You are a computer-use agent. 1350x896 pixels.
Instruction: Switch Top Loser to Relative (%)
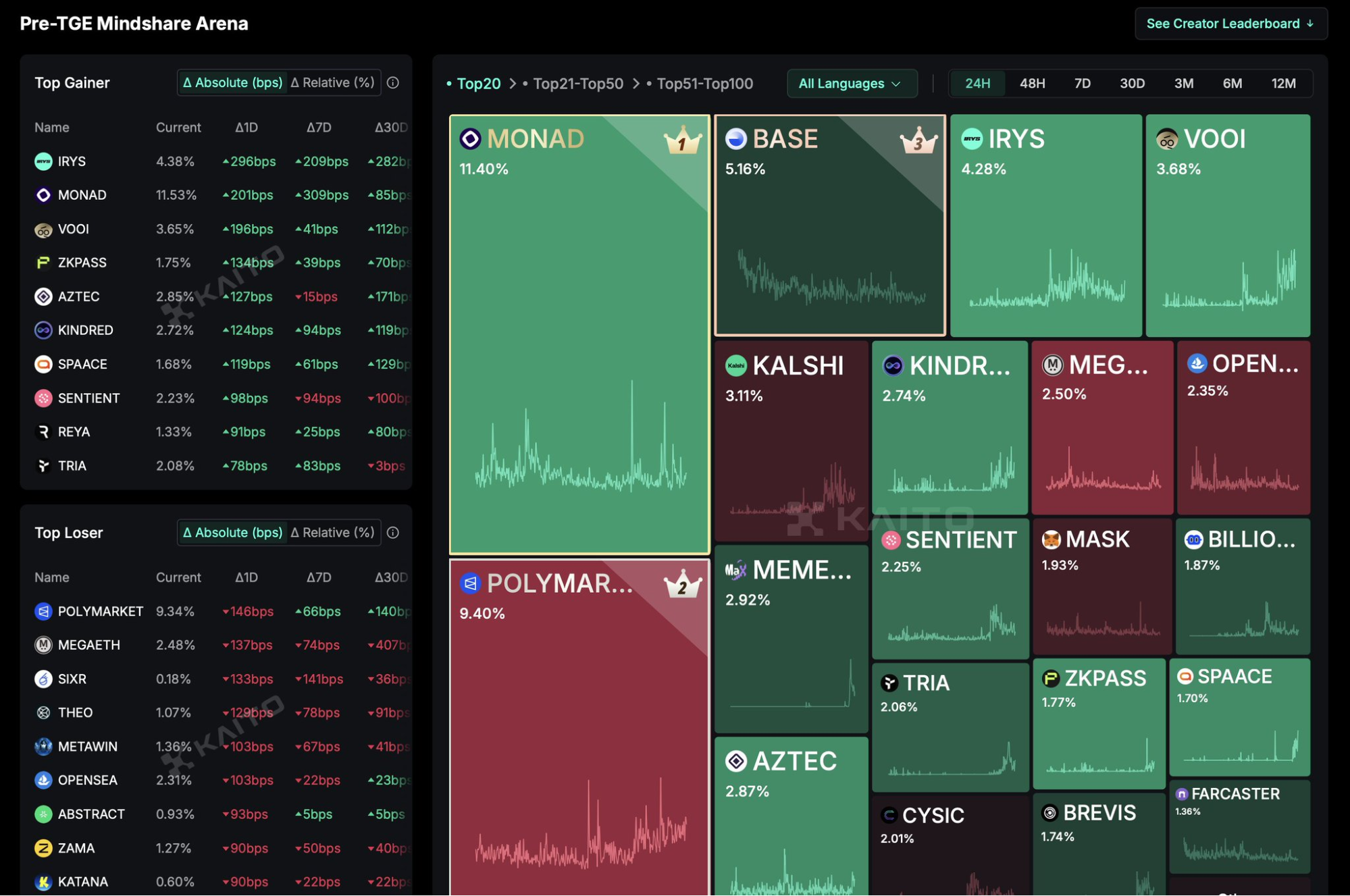coord(332,533)
